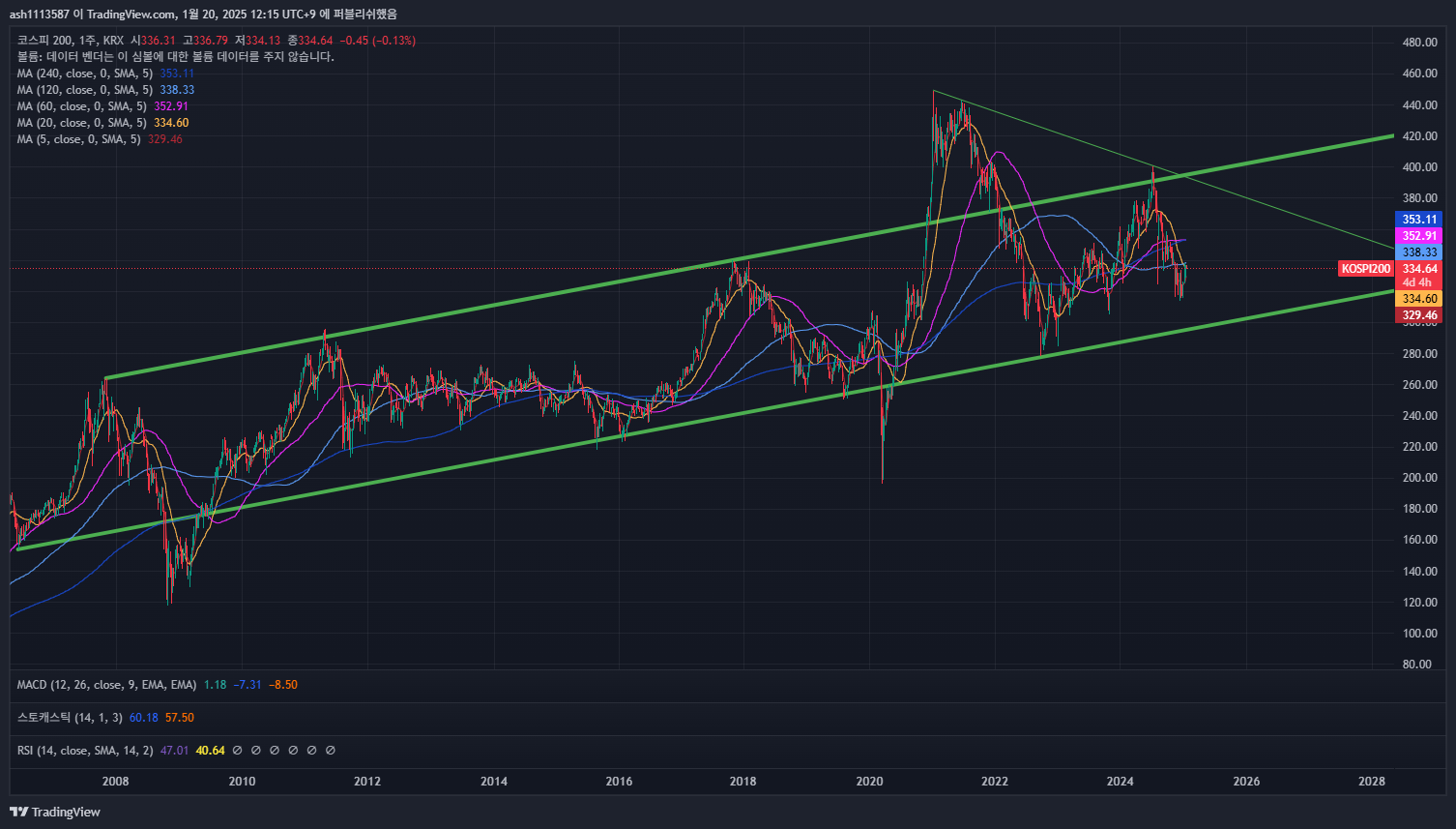
Task: Click the blue 353.11 price axis label
Action: tap(1419, 220)
